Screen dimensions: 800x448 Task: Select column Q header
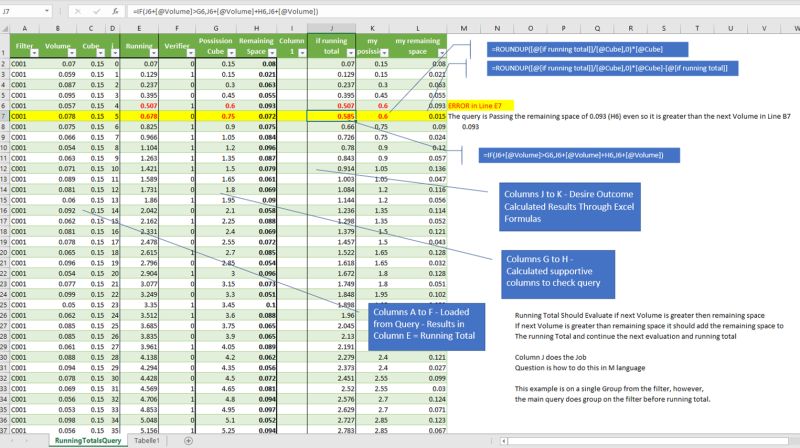(597, 29)
